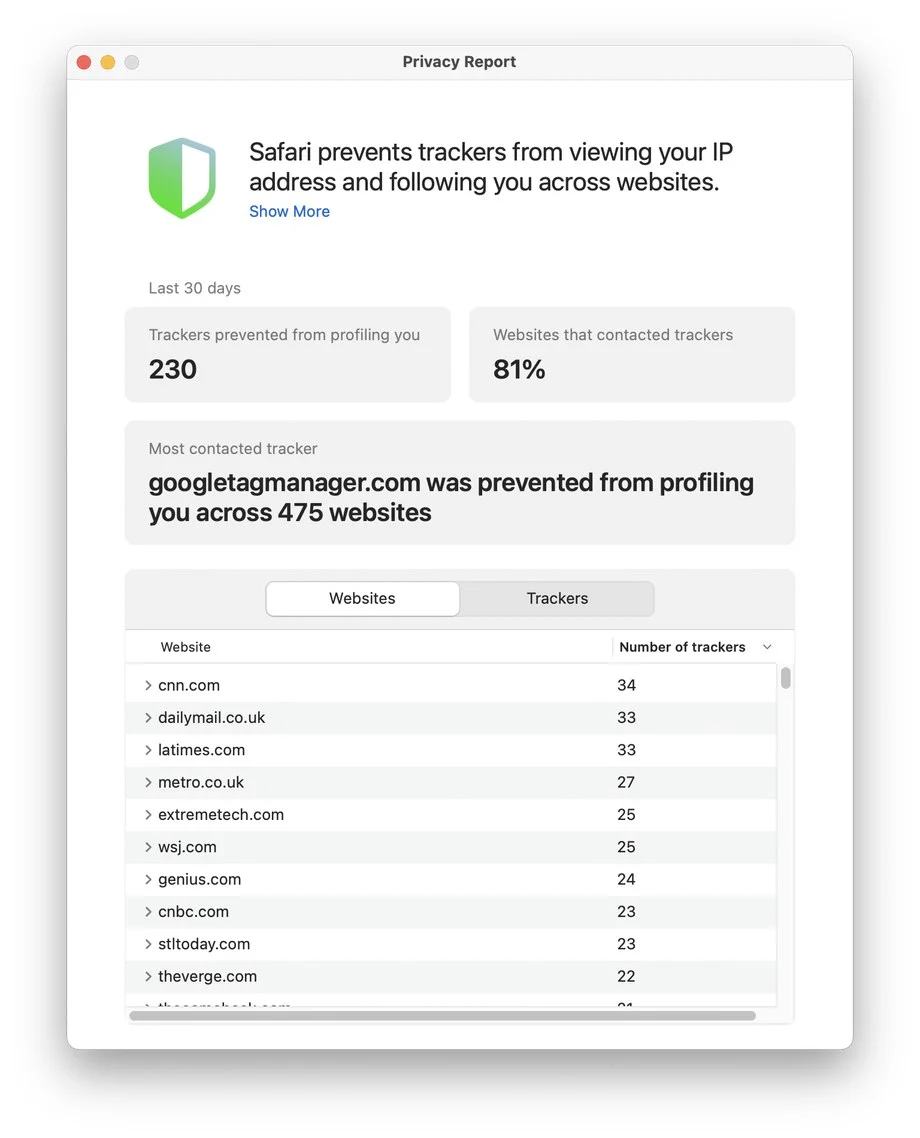Switch to the Trackers tab
Screen dimensions: 920x1138
557,599
